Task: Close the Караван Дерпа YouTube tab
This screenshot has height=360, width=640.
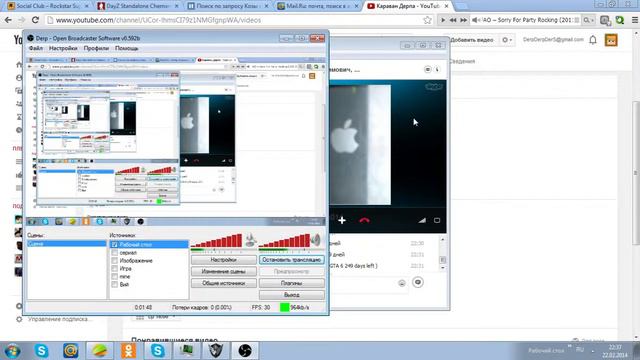Action: tap(446, 6)
